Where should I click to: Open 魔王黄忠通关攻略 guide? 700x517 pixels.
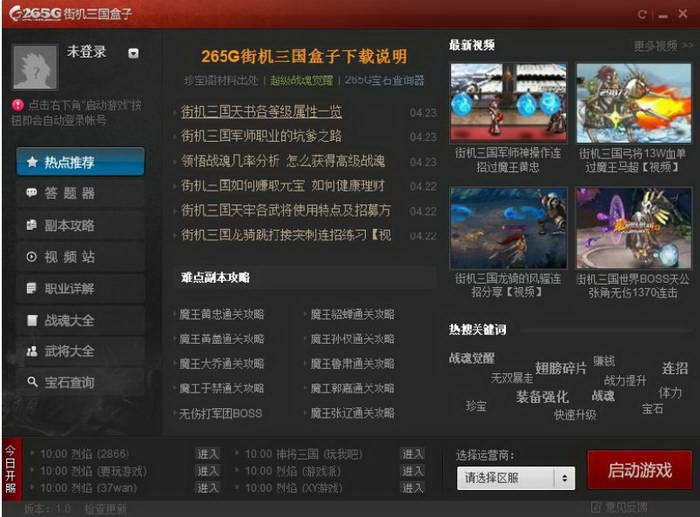(x=221, y=314)
